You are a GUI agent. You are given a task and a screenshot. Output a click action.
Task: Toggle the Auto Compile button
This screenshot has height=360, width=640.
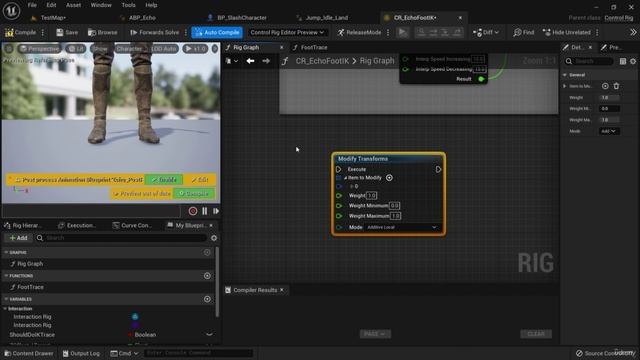217,32
